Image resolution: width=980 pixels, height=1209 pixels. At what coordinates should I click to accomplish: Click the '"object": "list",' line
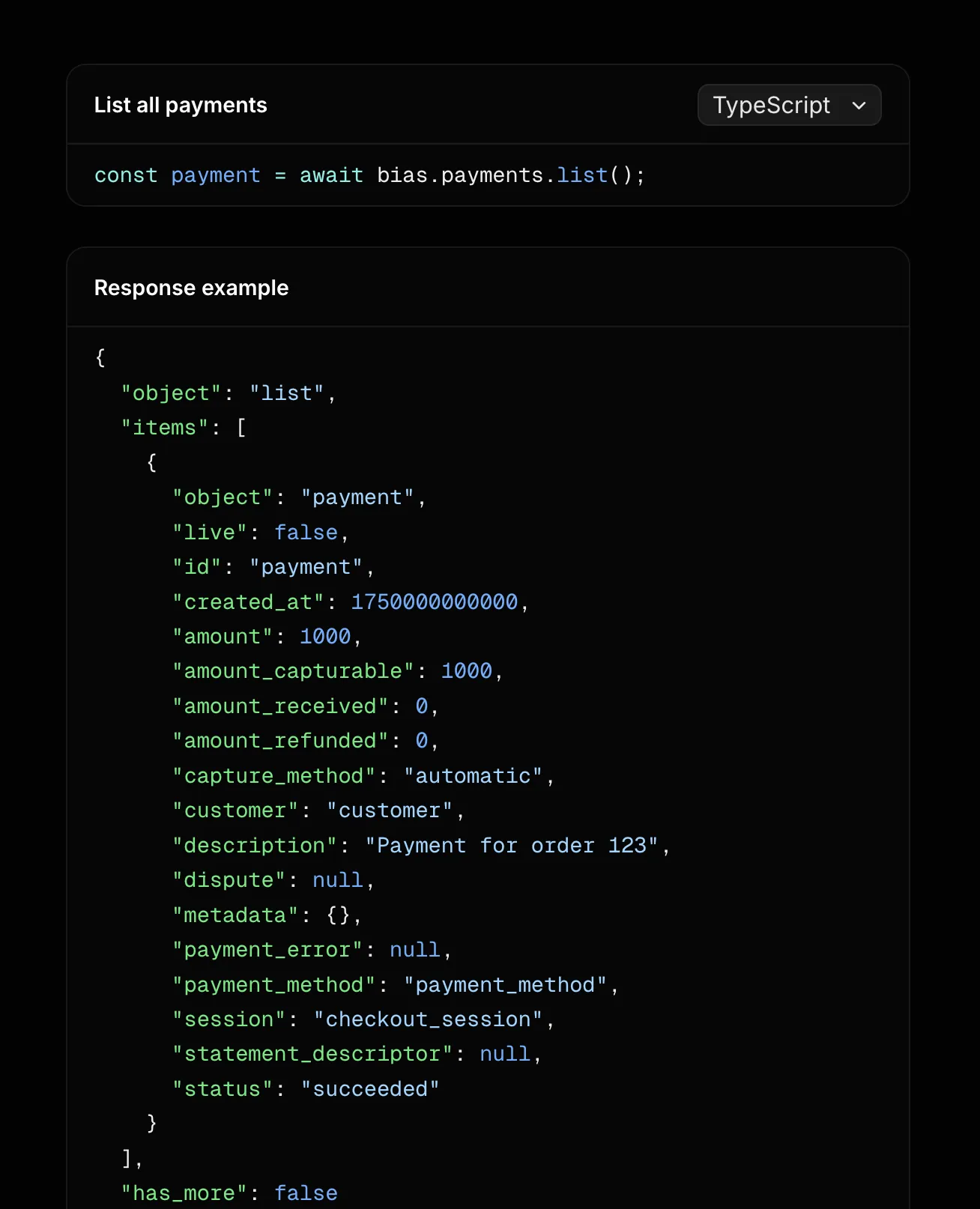[x=229, y=393]
